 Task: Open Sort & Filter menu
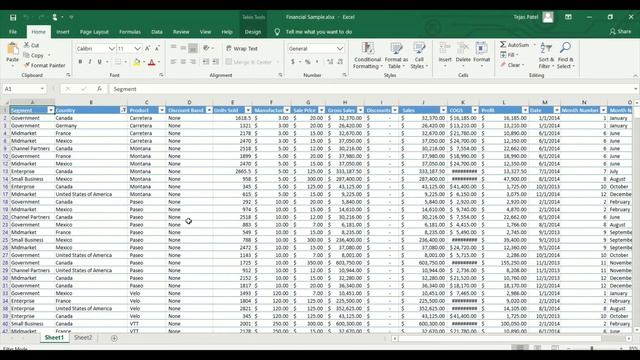546,56
